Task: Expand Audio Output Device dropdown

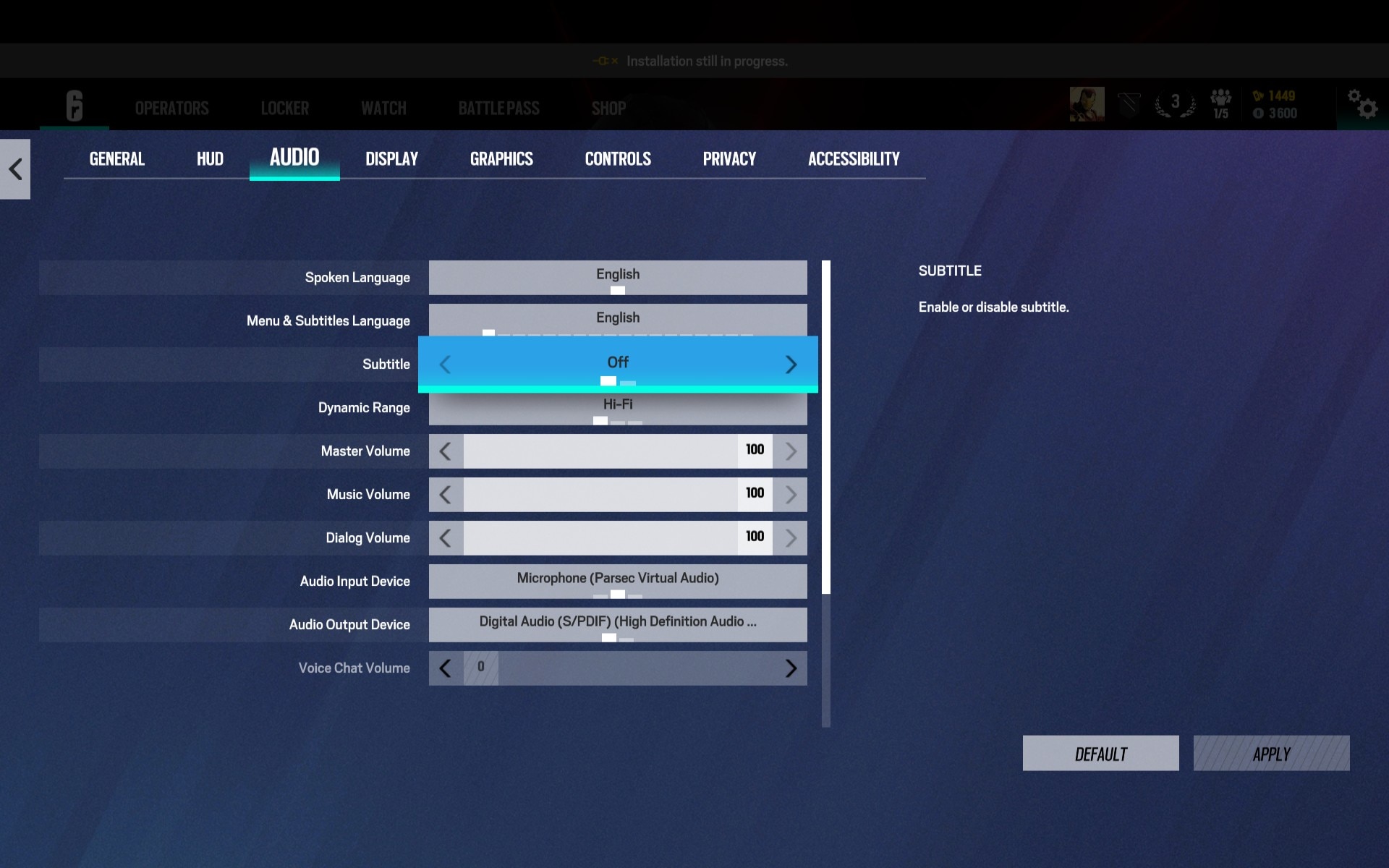Action: pos(617,623)
